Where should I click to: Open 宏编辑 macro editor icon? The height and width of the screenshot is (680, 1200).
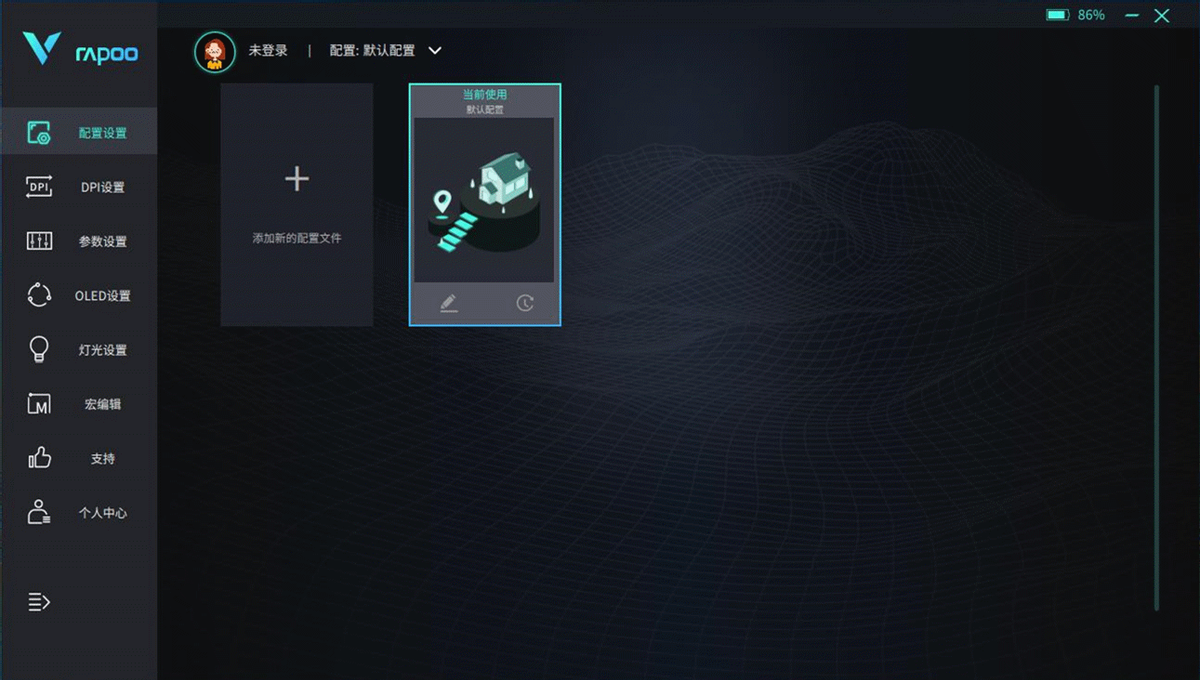(x=39, y=404)
